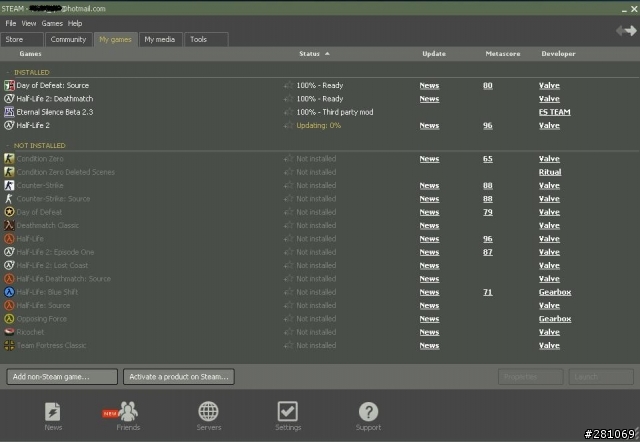Collapse the INSTALLED games group

pyautogui.click(x=8, y=72)
